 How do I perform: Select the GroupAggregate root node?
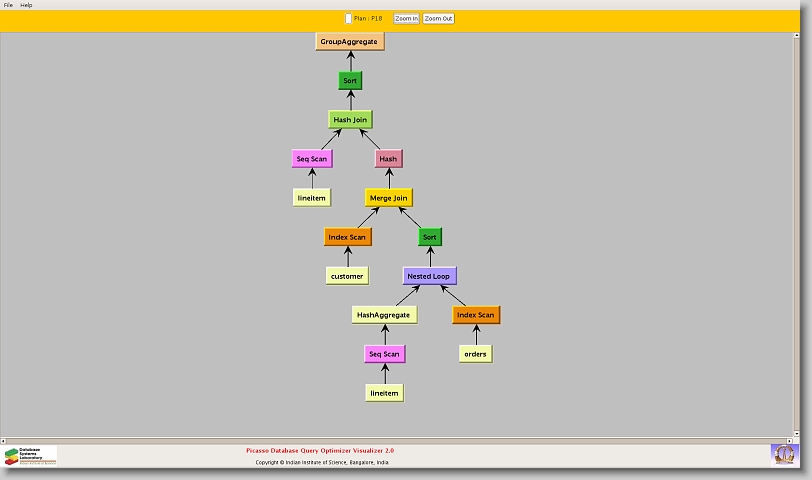coord(350,42)
